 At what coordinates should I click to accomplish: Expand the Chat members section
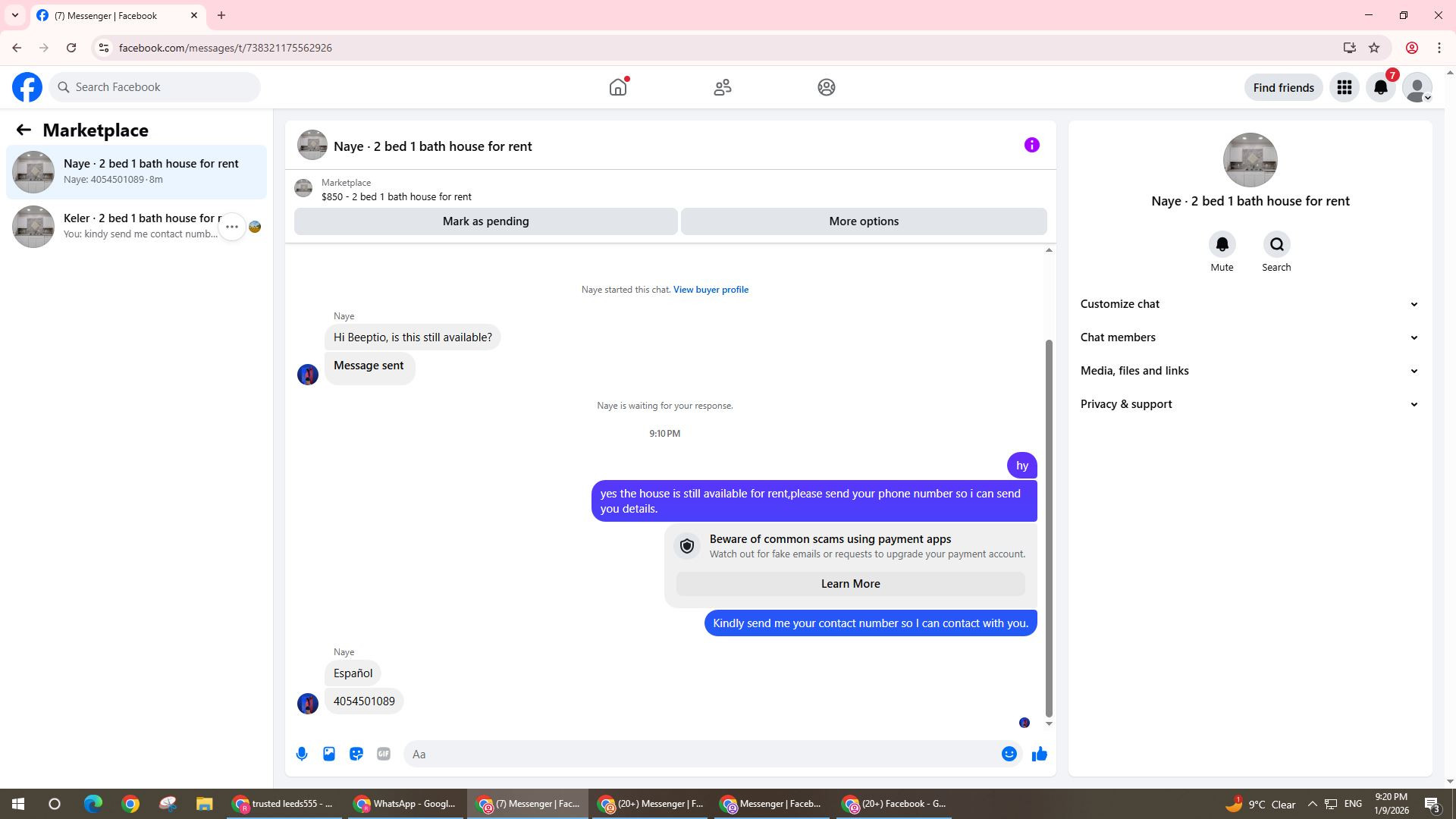1249,337
